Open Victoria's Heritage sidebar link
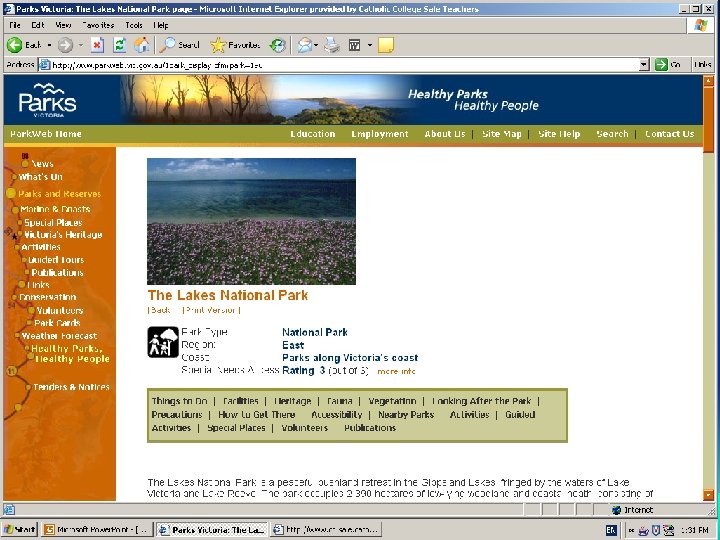This screenshot has height=540, width=720. pos(63,235)
